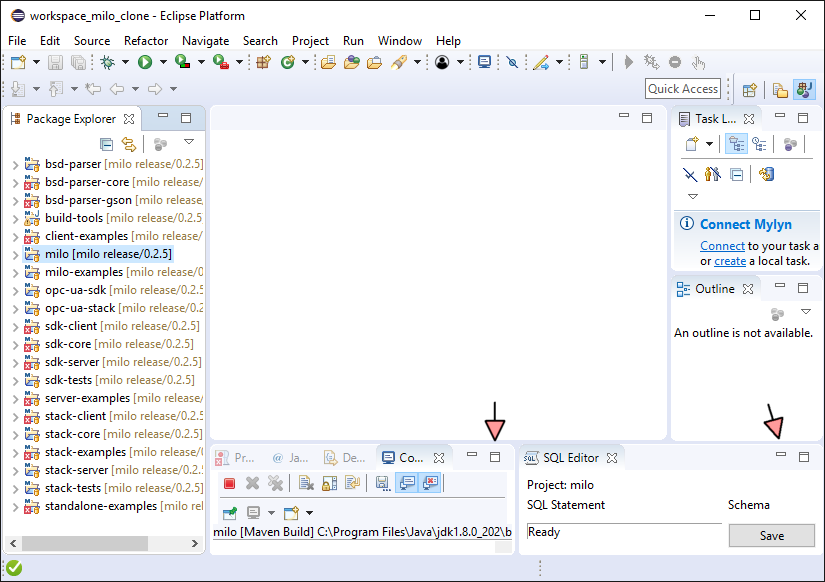Toggle Categorized view in Task List

(x=736, y=144)
